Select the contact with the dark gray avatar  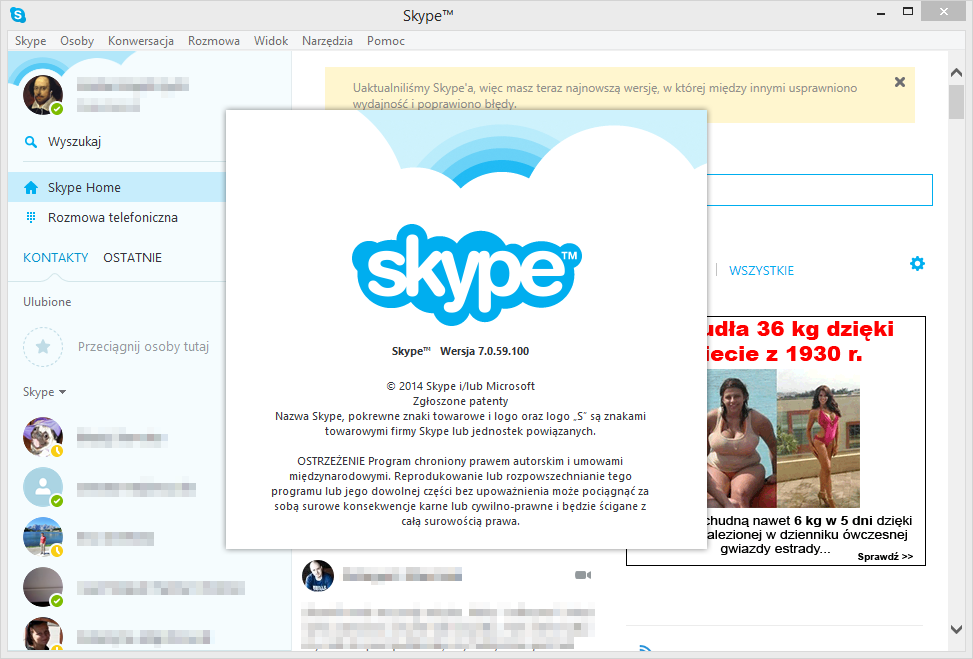coord(43,587)
